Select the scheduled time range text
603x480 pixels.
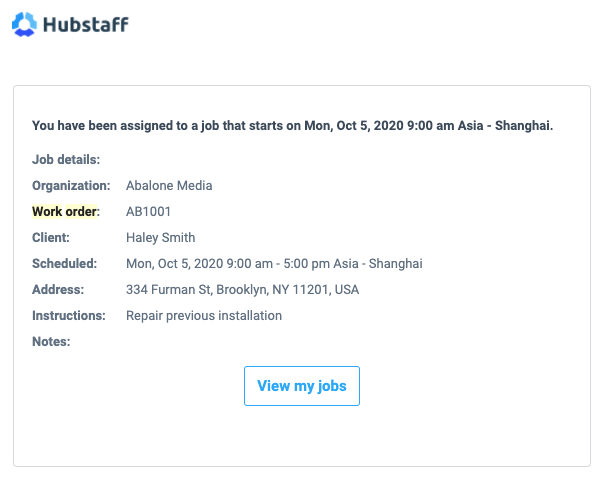click(274, 263)
